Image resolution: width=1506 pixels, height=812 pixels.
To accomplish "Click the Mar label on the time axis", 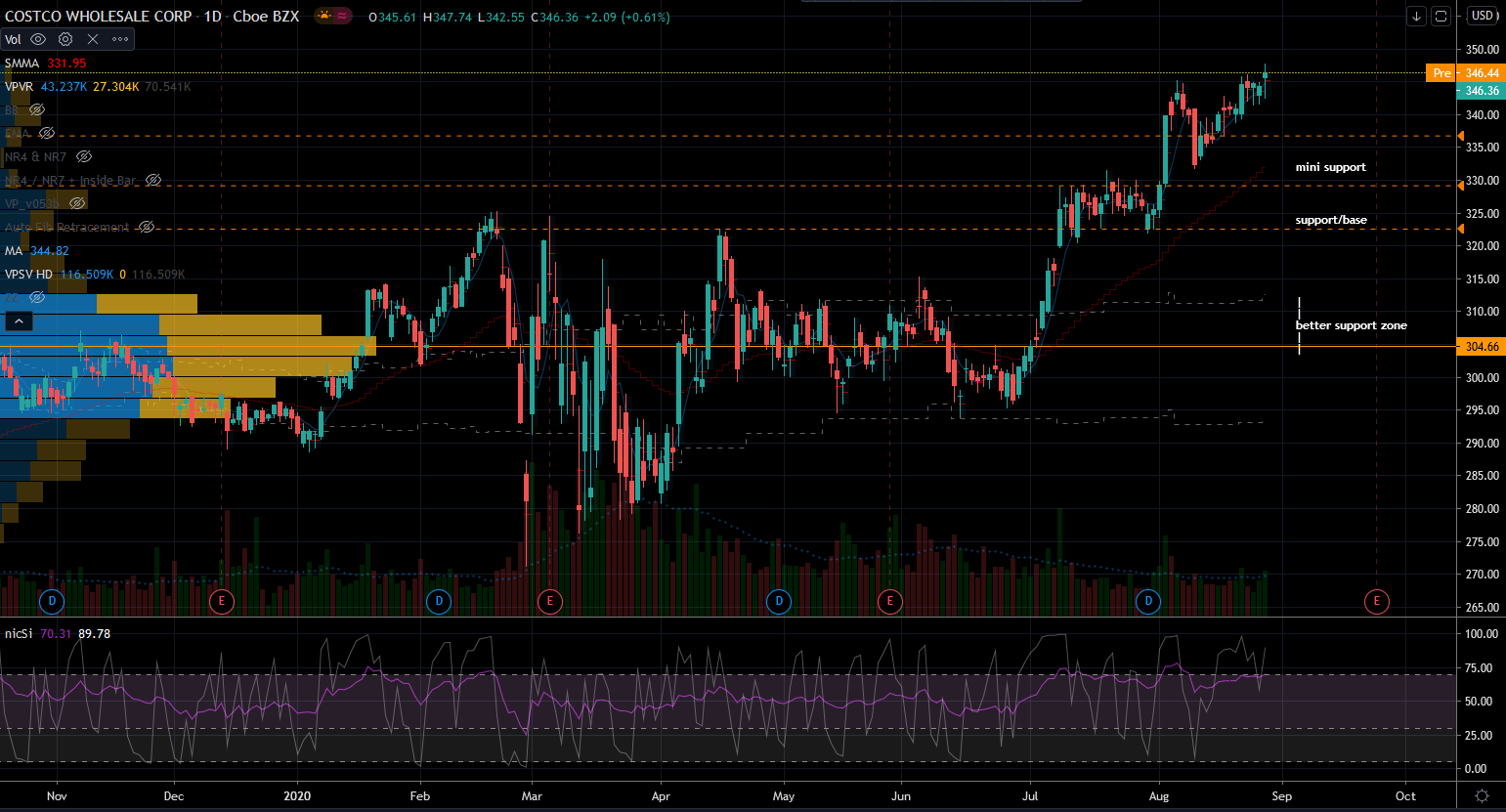I will tap(532, 795).
